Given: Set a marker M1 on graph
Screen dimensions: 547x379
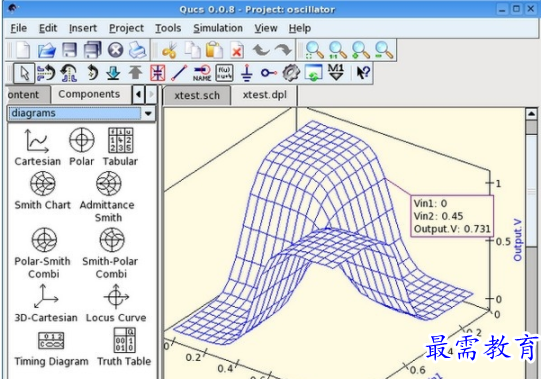Looking at the screenshot, I should click(336, 72).
